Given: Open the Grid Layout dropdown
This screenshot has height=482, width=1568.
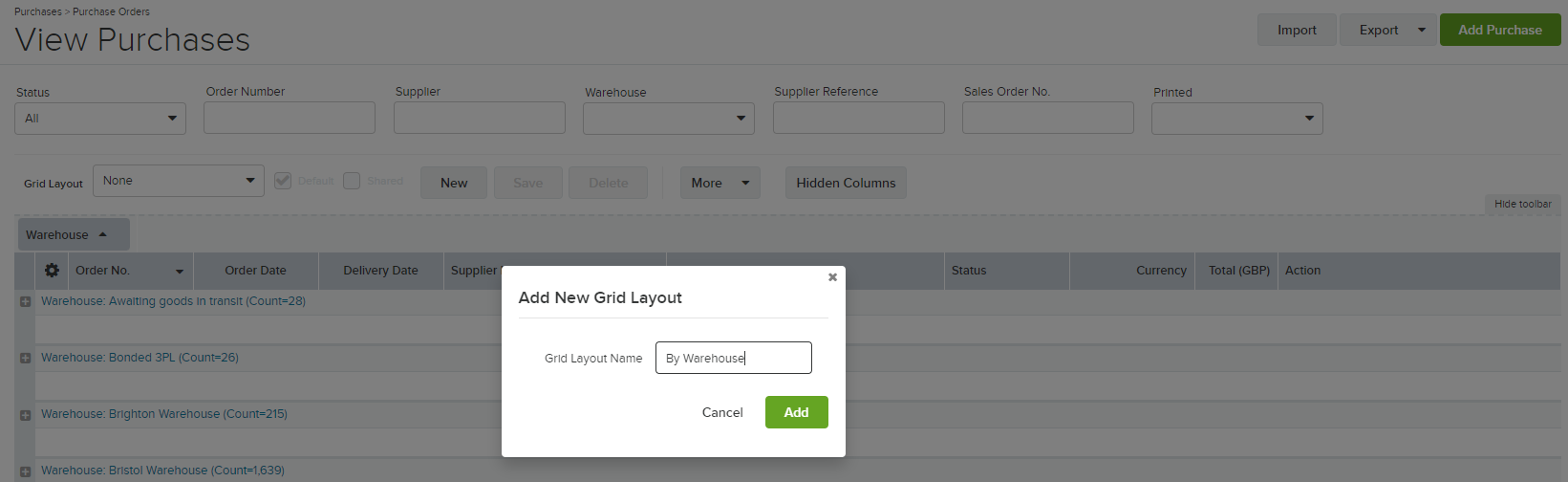Looking at the screenshot, I should (179, 181).
